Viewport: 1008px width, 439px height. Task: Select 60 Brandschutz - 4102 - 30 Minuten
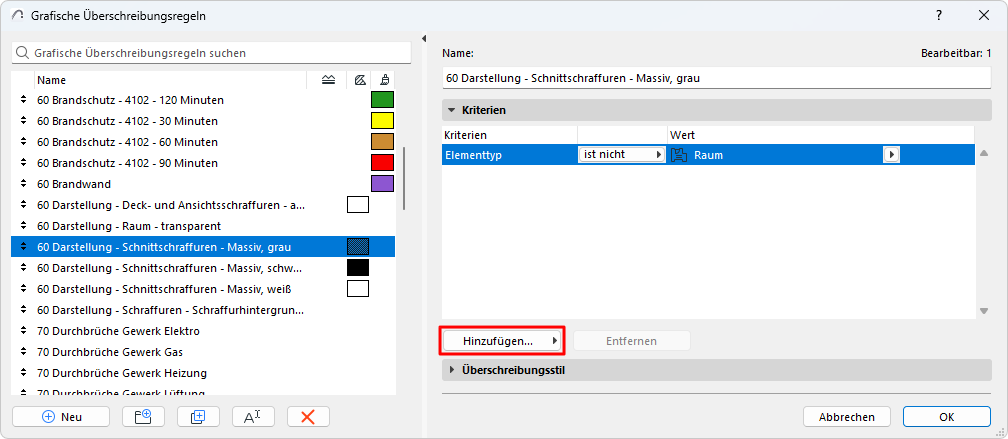point(127,121)
